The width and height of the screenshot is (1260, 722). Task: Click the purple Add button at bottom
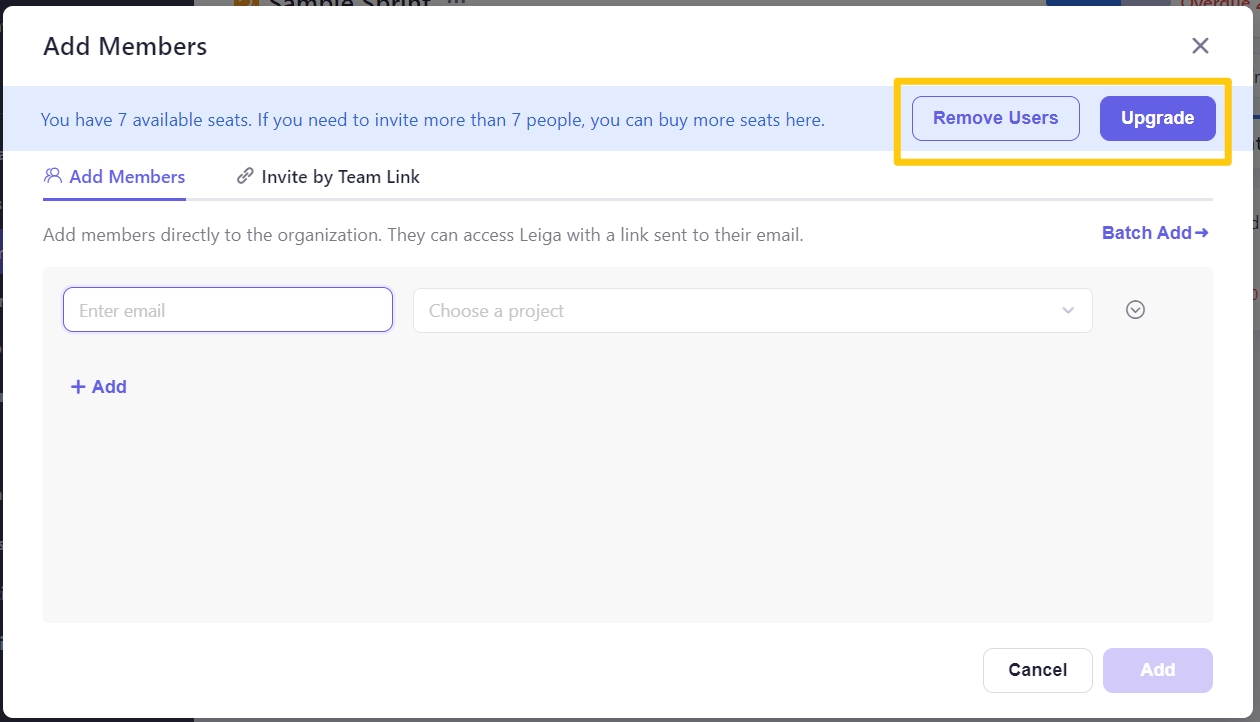1157,670
